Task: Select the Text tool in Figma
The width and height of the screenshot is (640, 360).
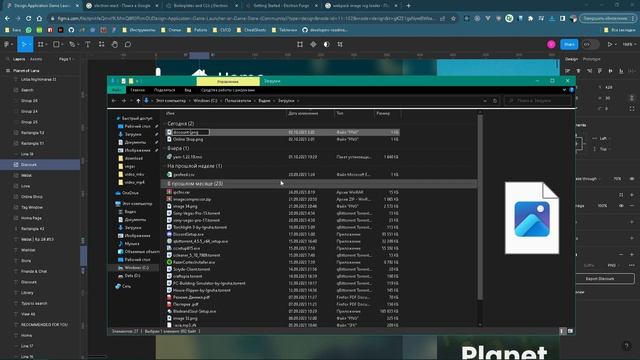Action: (88, 44)
